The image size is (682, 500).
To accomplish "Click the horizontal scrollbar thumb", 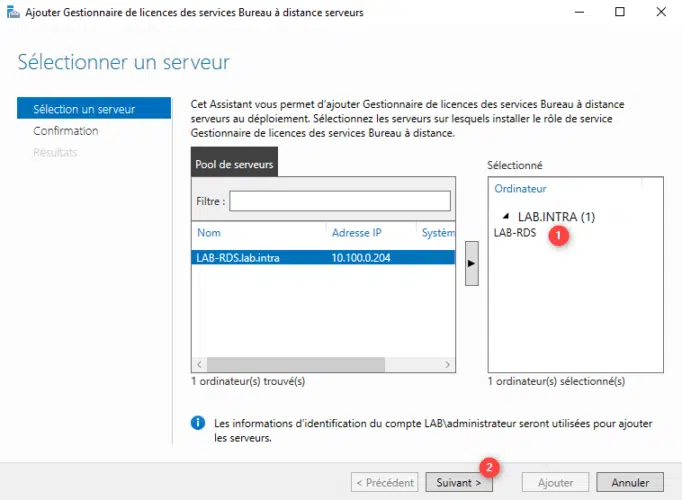I will click(296, 364).
